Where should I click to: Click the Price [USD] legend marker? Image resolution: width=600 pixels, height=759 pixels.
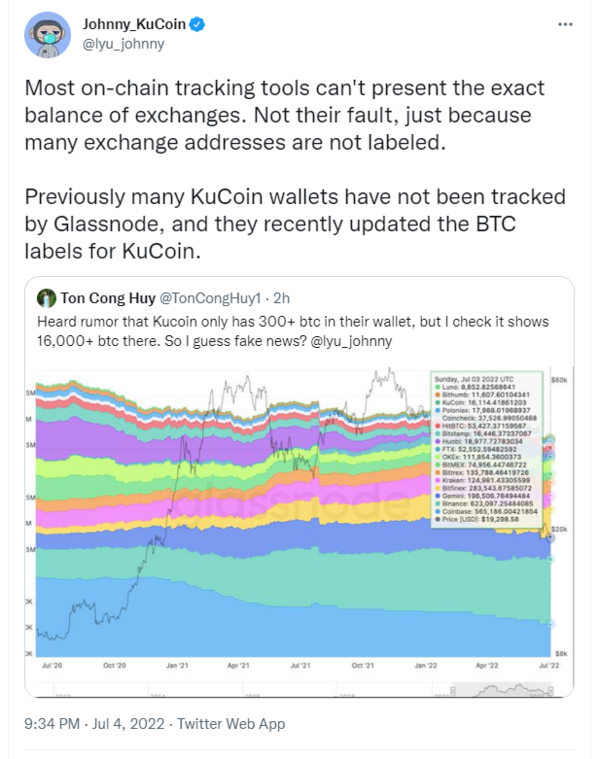click(437, 520)
